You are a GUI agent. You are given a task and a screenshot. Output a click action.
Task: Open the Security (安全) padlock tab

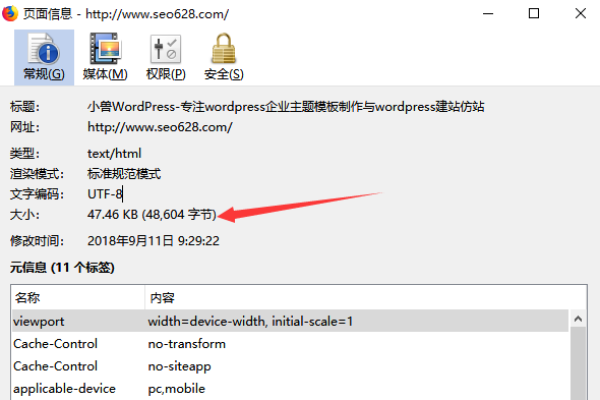point(224,57)
